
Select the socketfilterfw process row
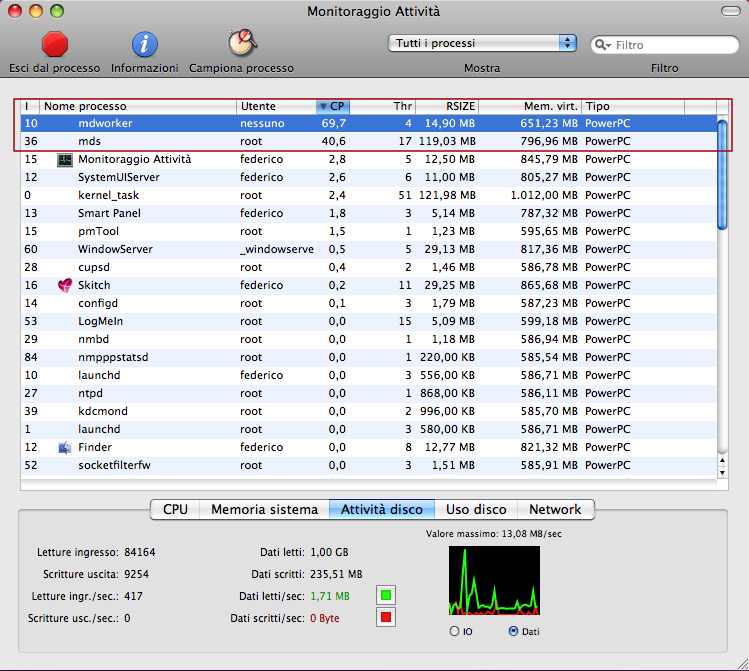[x=369, y=465]
